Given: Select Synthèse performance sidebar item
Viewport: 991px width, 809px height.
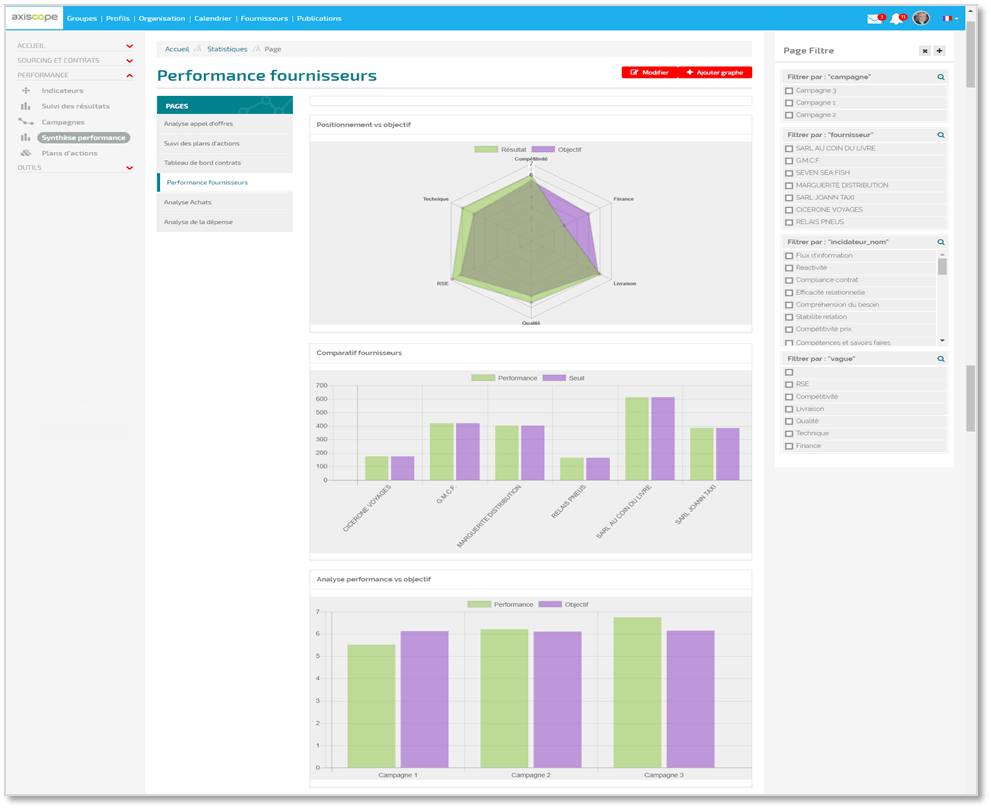Looking at the screenshot, I should click(x=83, y=138).
